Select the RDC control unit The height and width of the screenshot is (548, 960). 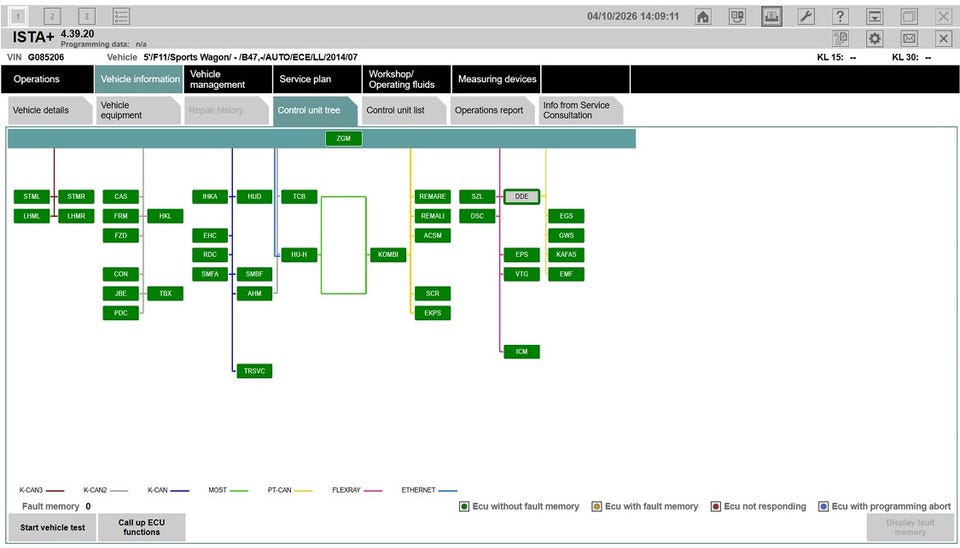click(210, 255)
